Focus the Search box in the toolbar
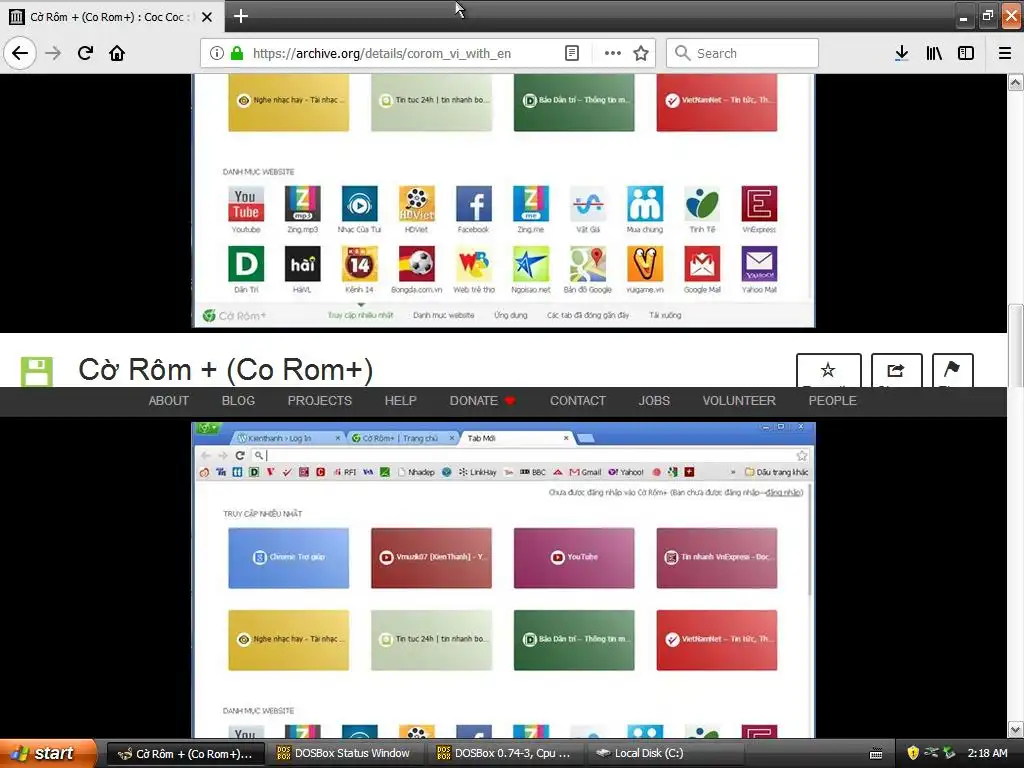 [x=742, y=53]
